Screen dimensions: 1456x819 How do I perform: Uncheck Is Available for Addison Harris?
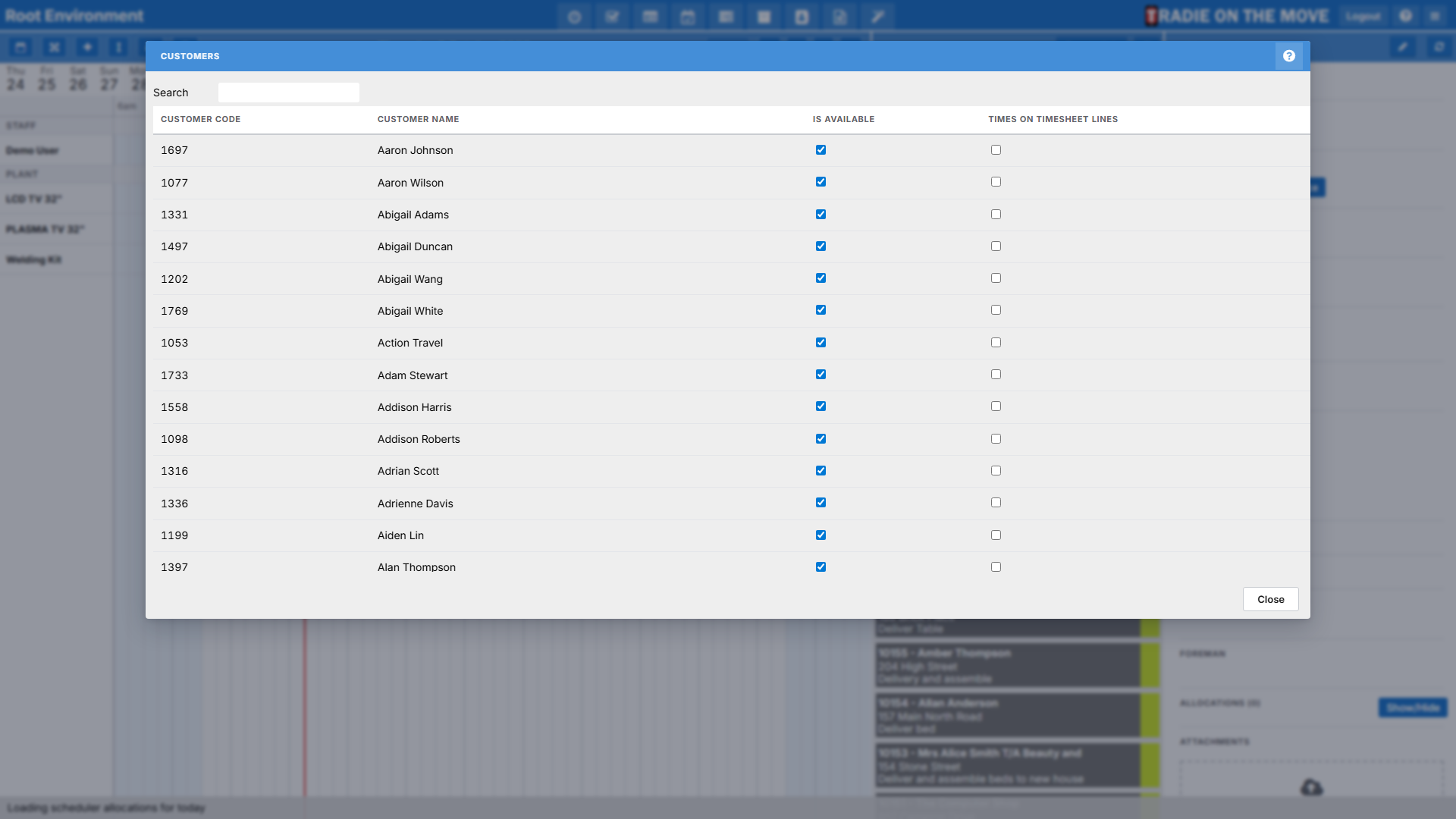point(821,406)
